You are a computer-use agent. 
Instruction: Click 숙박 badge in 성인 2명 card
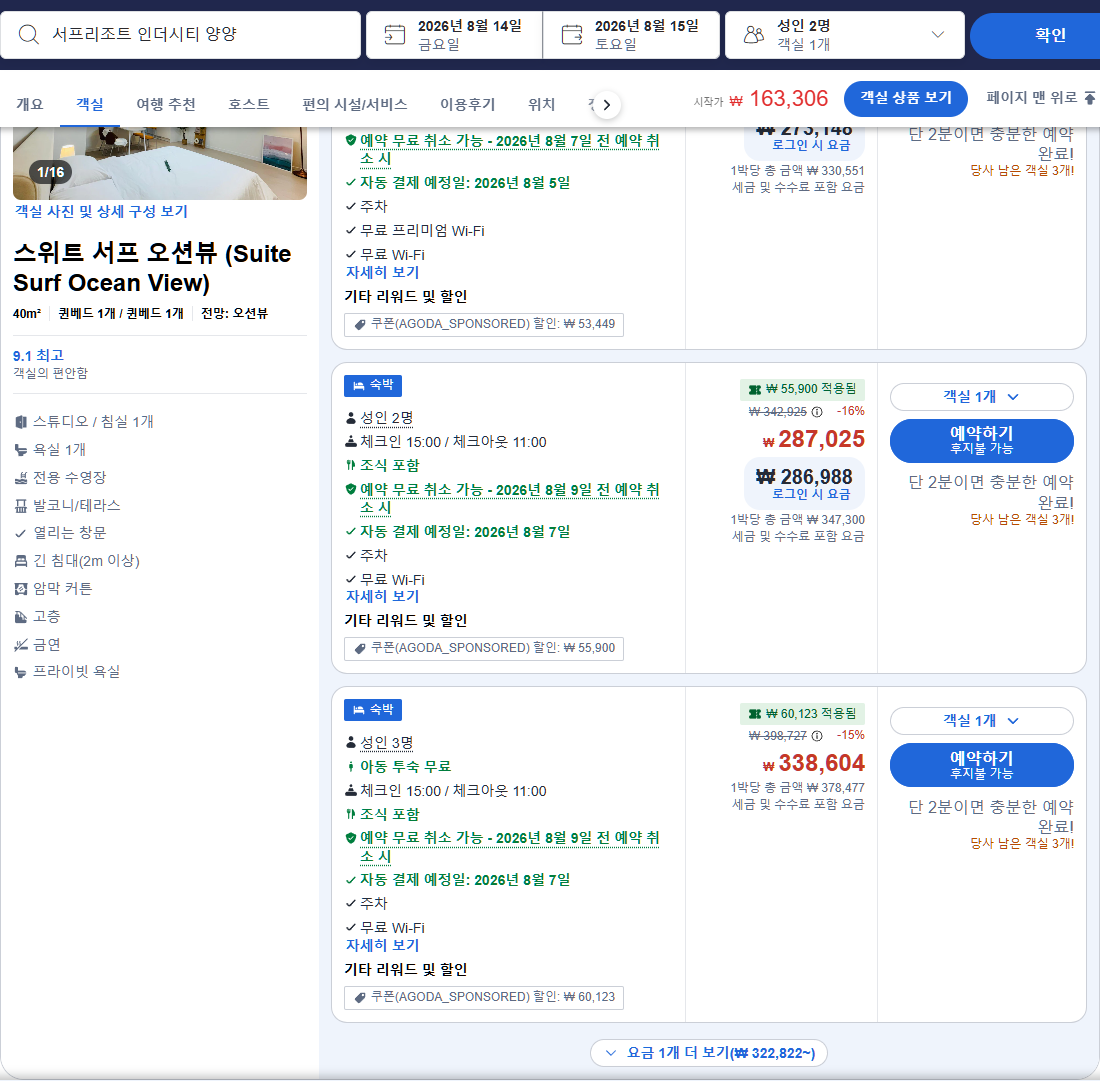[x=373, y=385]
